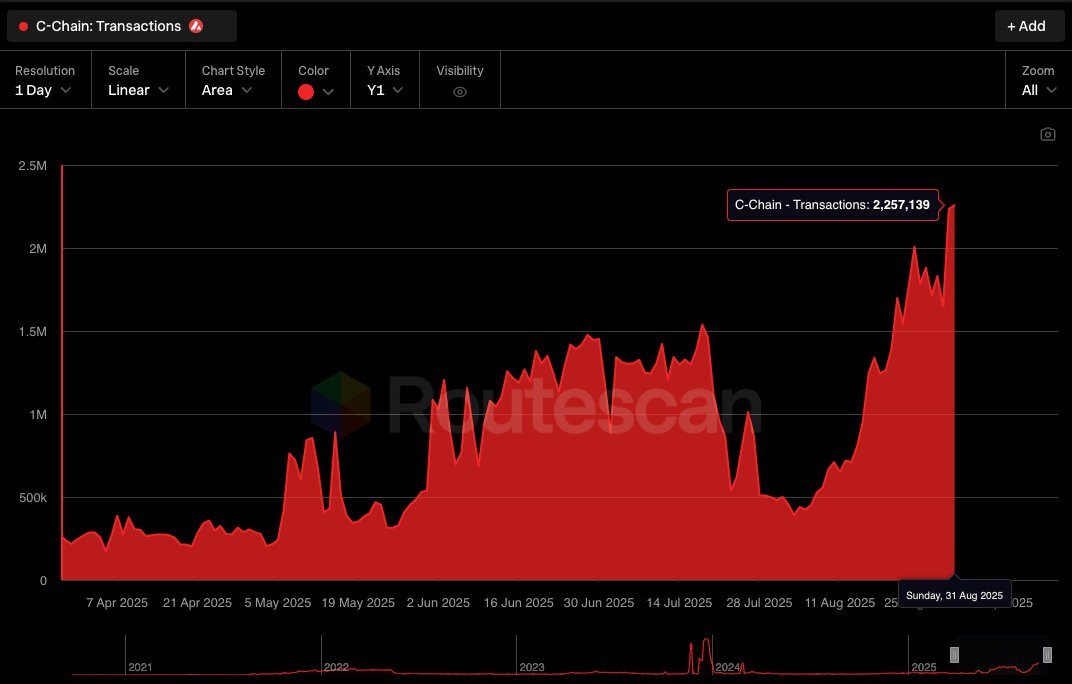1072x684 pixels.
Task: Click the 7 Apr 2025 x-axis label
Action: click(x=117, y=603)
